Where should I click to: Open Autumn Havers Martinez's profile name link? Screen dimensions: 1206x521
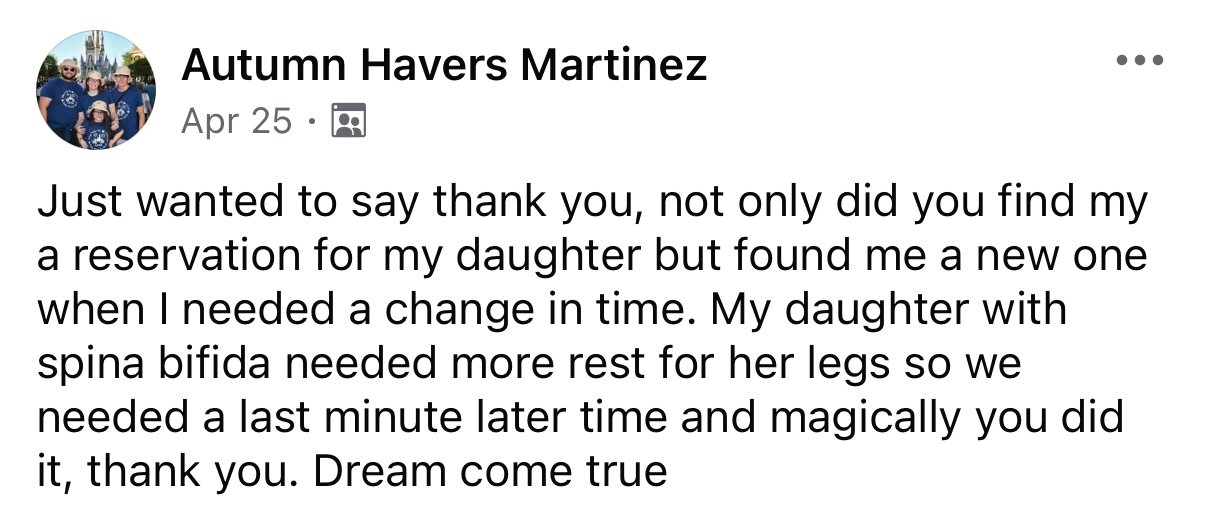[x=445, y=66]
